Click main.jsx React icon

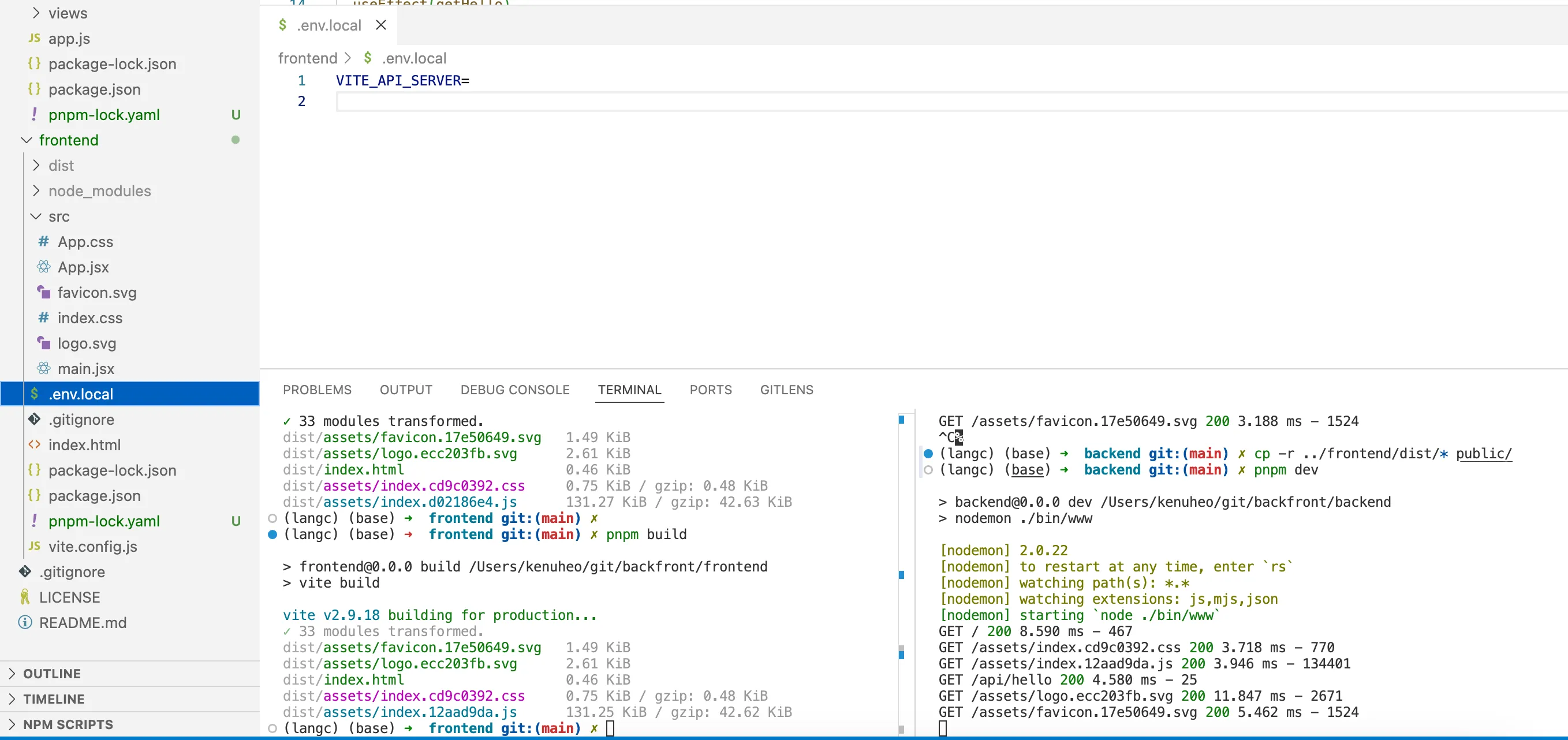coord(44,368)
